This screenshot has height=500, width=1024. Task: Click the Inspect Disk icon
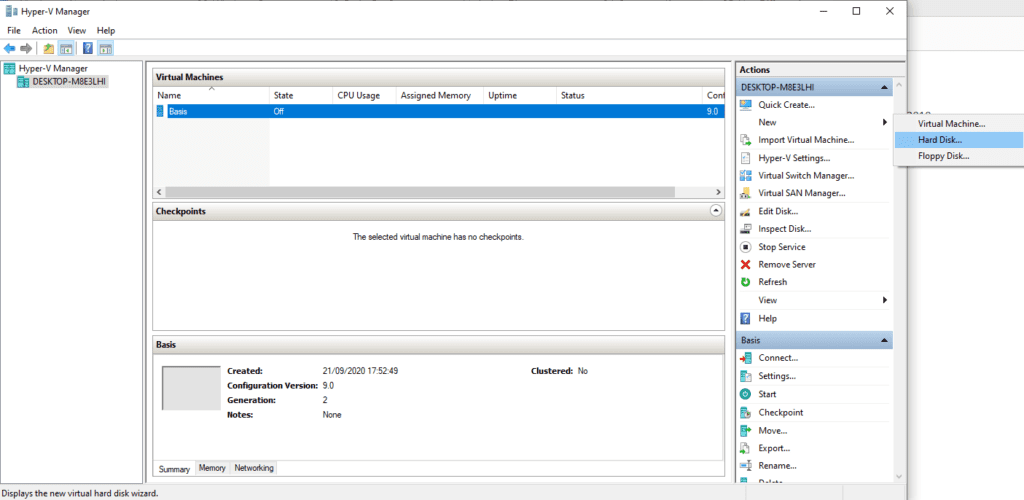746,229
